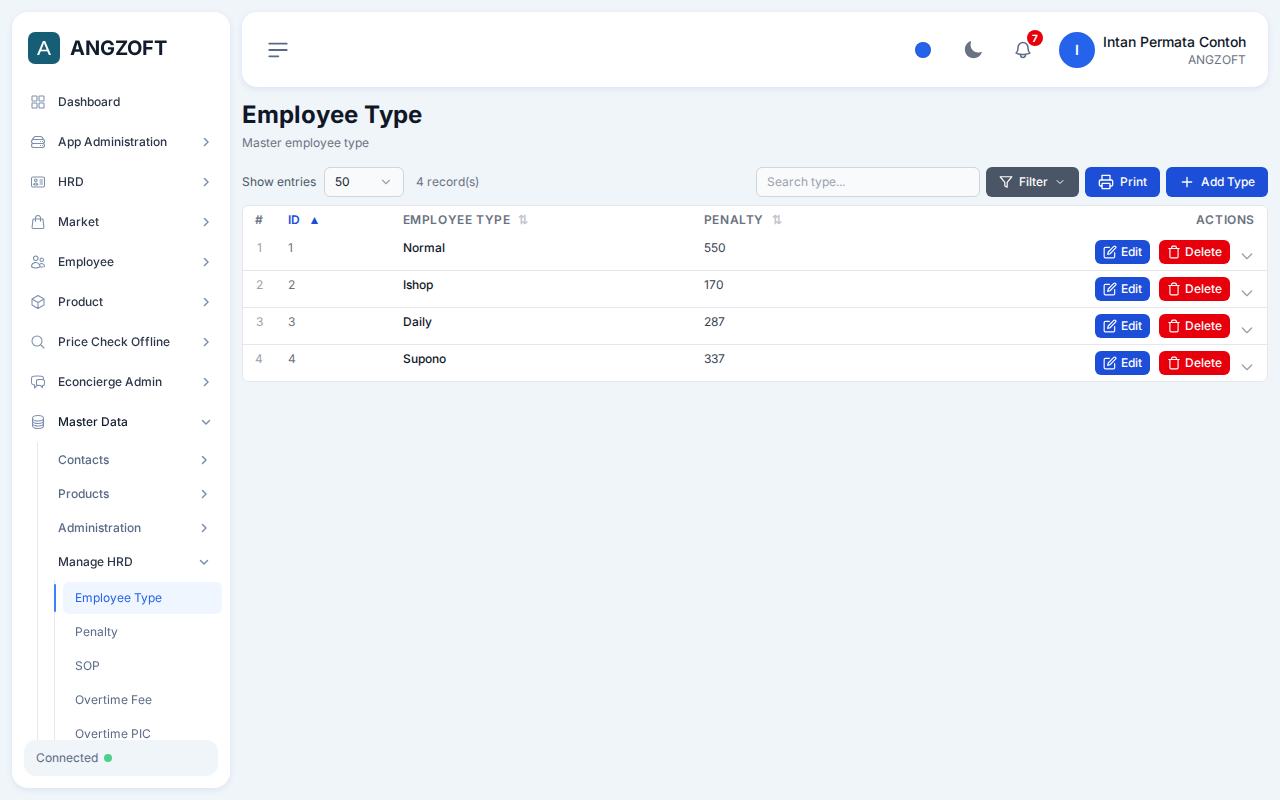This screenshot has width=1280, height=800.
Task: Open the SOP menu item
Action: [142, 666]
